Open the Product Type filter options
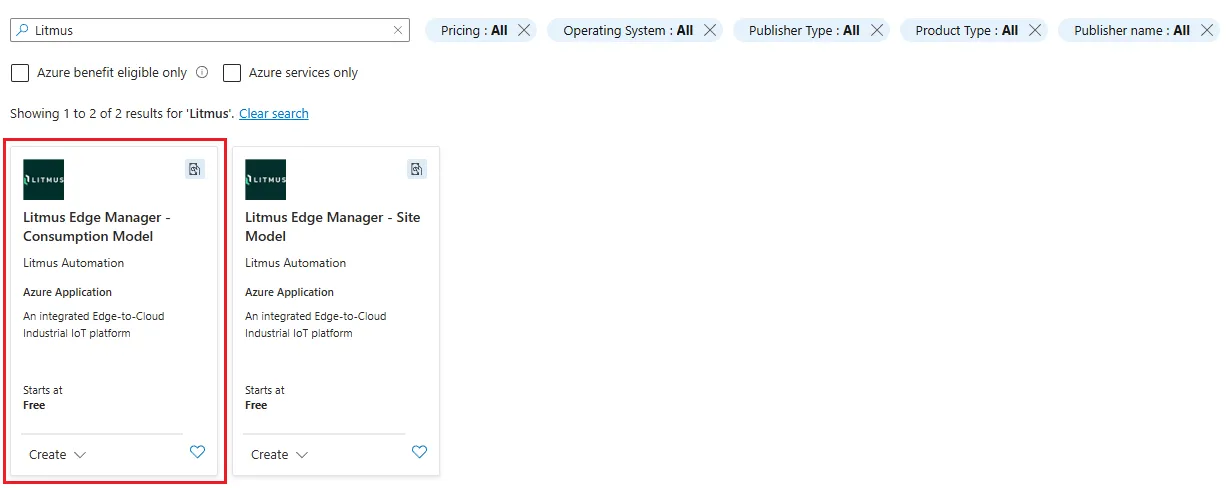Screen dimensions: 1228x488 coord(966,30)
